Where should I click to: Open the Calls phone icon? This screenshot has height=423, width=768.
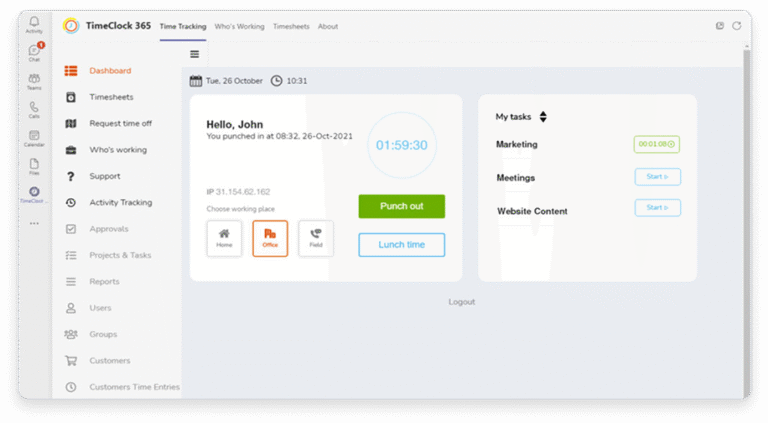[x=34, y=110]
